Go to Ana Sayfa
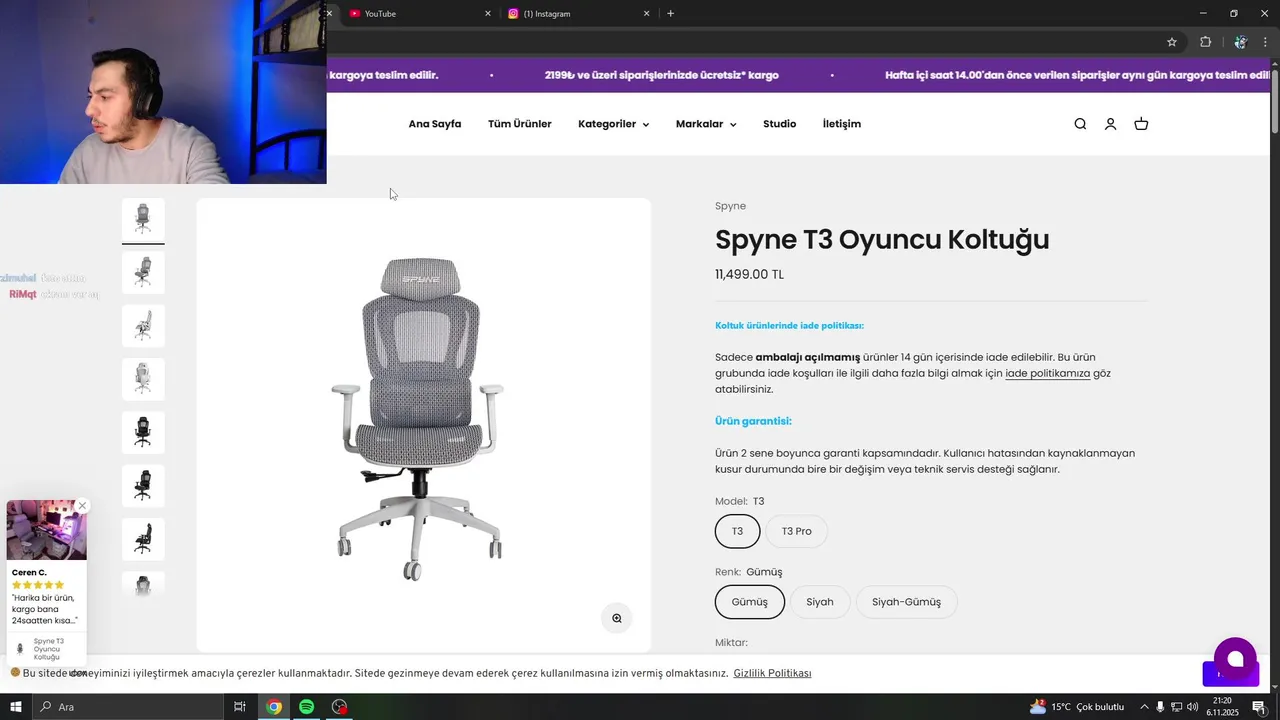The width and height of the screenshot is (1280, 720). pyautogui.click(x=435, y=124)
